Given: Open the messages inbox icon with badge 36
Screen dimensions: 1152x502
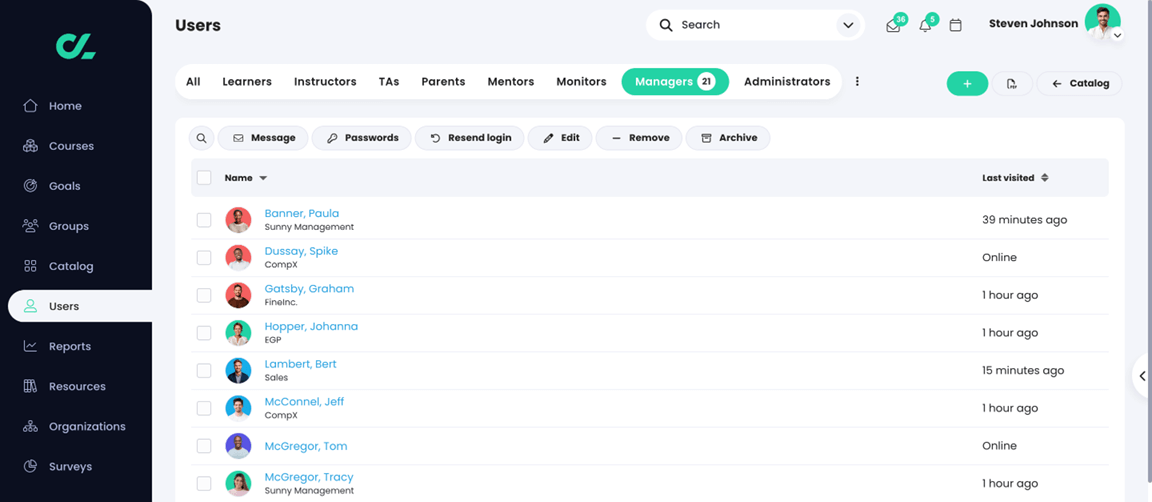Looking at the screenshot, I should [x=894, y=26].
